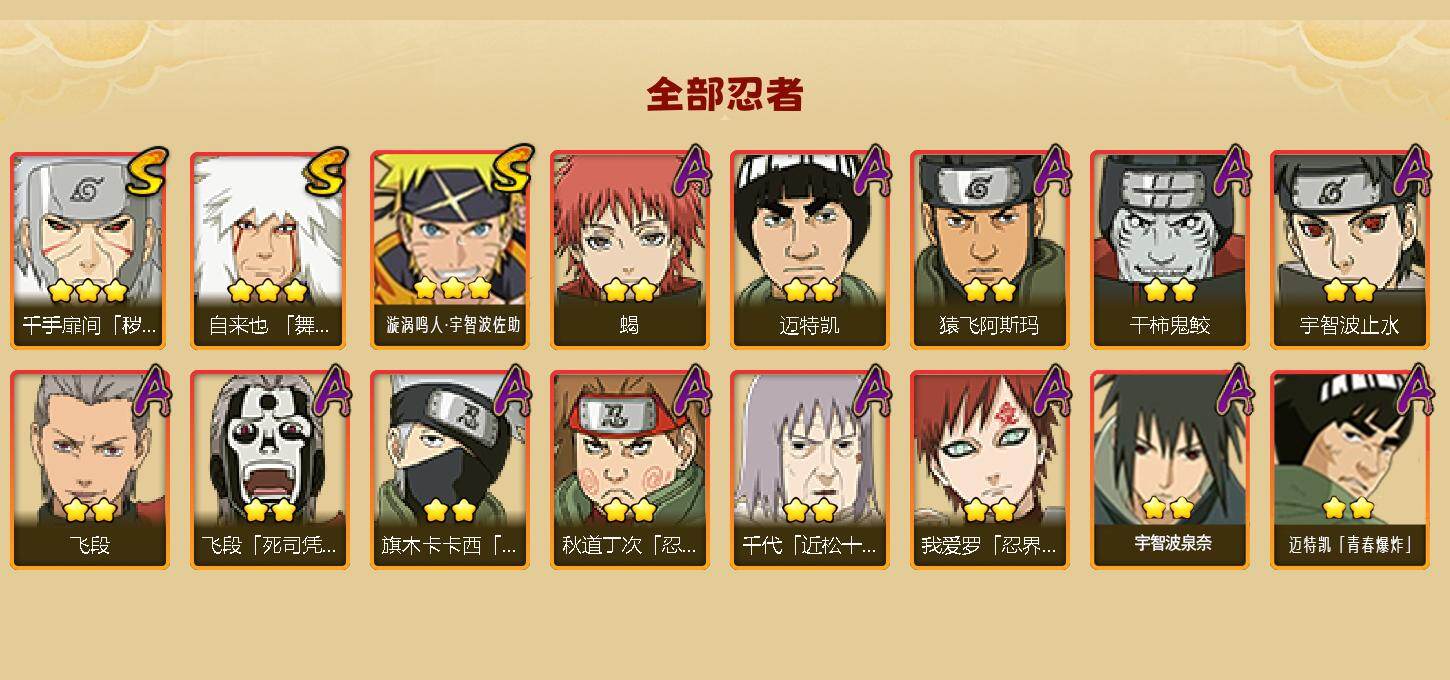This screenshot has height=680, width=1450.
Task: Select the 迈特凯 ninja card
Action: 810,250
